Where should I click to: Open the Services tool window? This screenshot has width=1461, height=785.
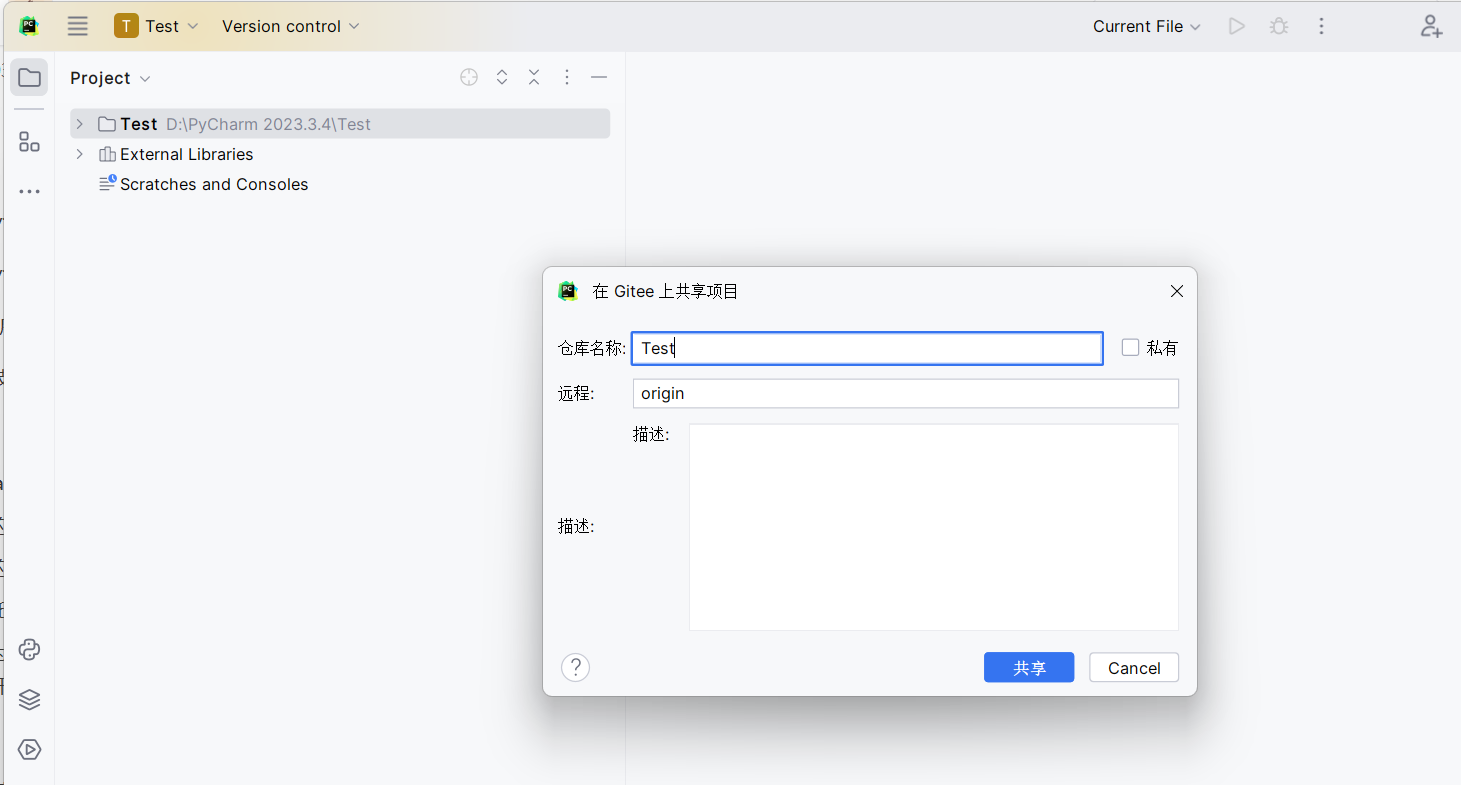coord(29,750)
